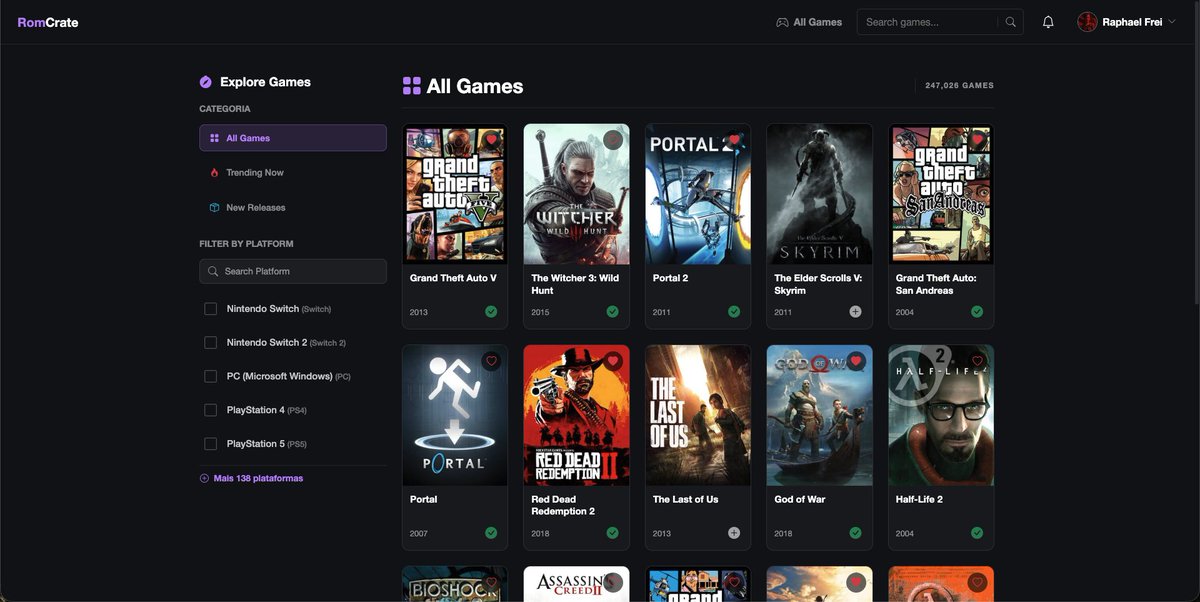Screen dimensions: 1200x602
Task: Toggle favorite heart on God of War card
Action: (855, 361)
